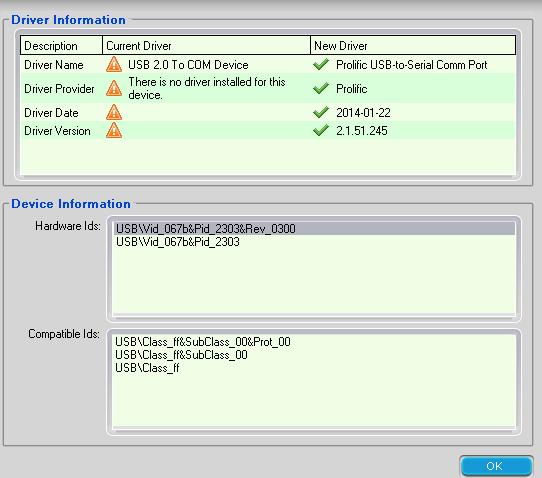Click the warning icon in Driver Date row
This screenshot has width=542, height=478.
click(114, 113)
